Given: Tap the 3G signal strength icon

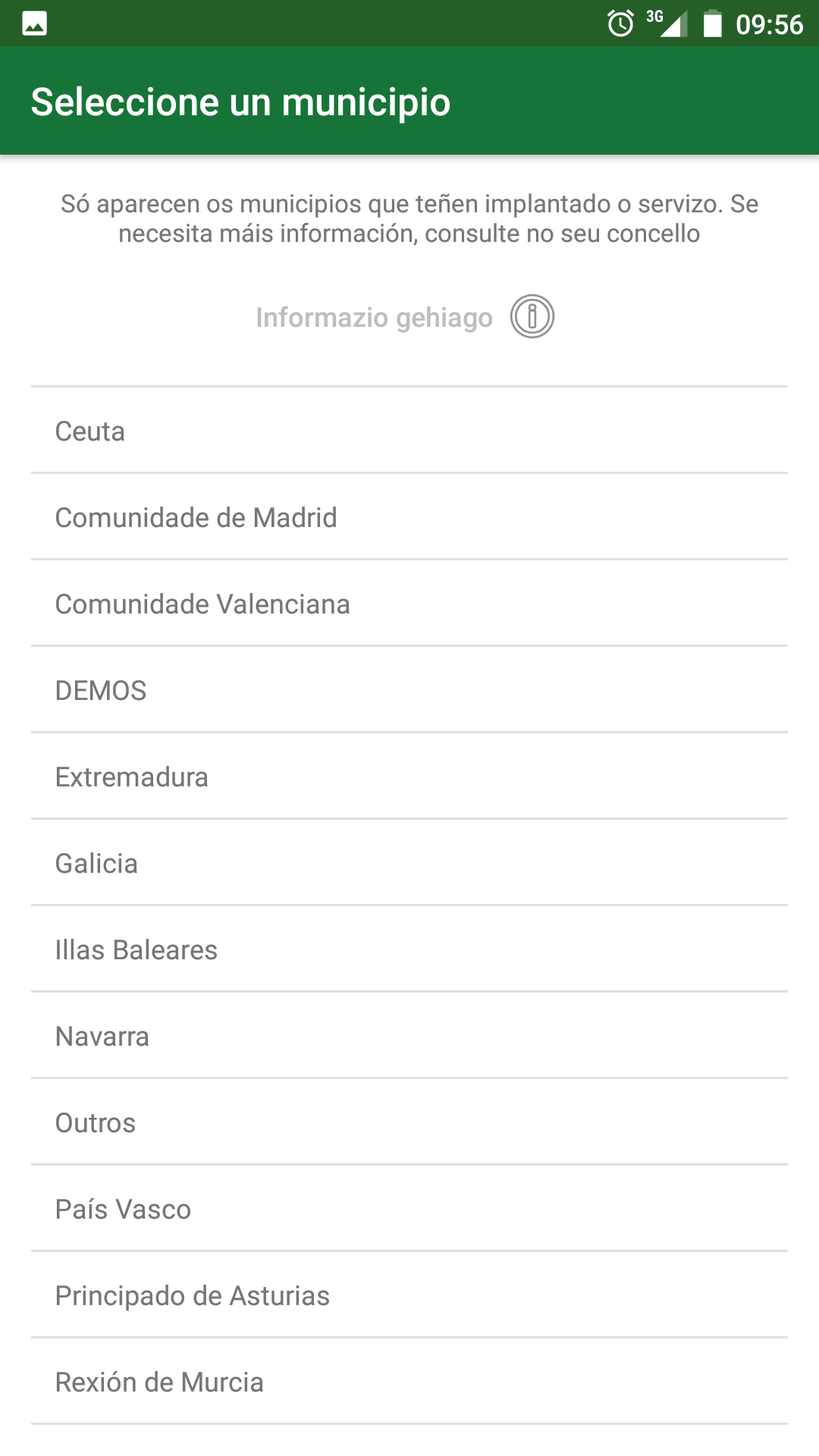Looking at the screenshot, I should (668, 24).
